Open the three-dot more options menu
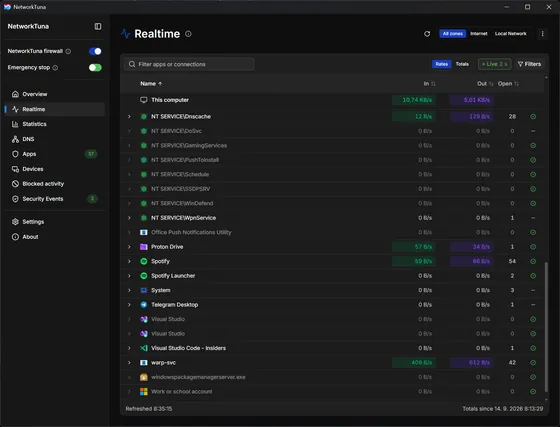 pyautogui.click(x=542, y=34)
